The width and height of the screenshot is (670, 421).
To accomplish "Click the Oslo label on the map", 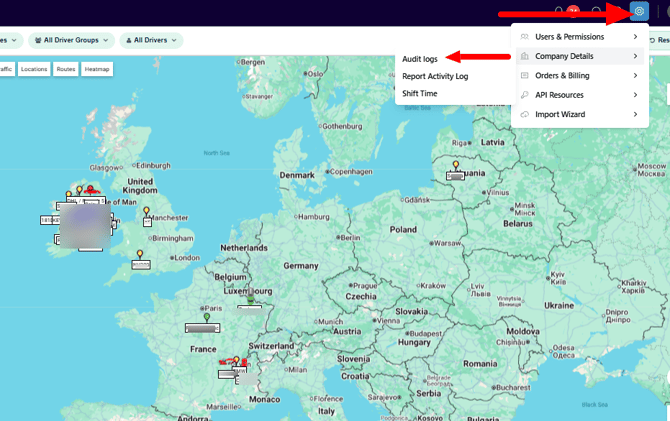I will click(x=315, y=74).
